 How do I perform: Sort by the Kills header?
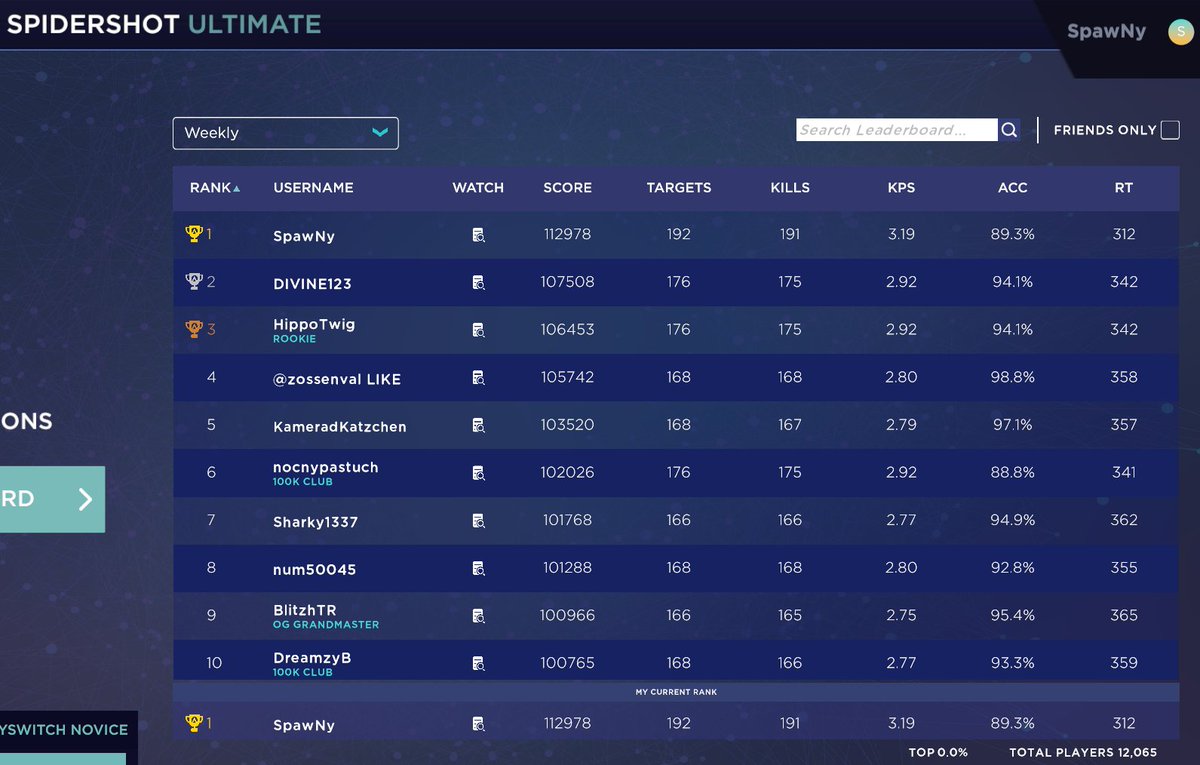(x=790, y=188)
